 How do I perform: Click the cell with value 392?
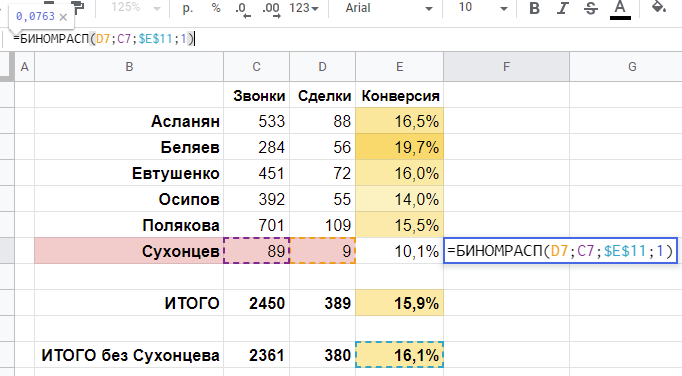click(257, 199)
